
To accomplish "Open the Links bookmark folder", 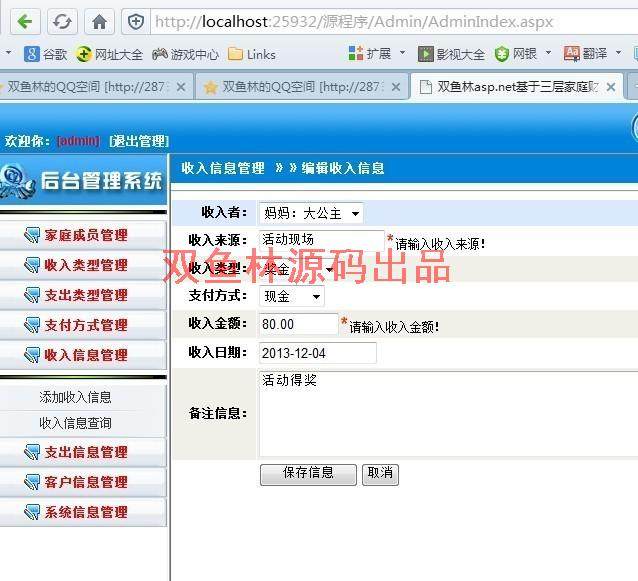I will coord(252,54).
